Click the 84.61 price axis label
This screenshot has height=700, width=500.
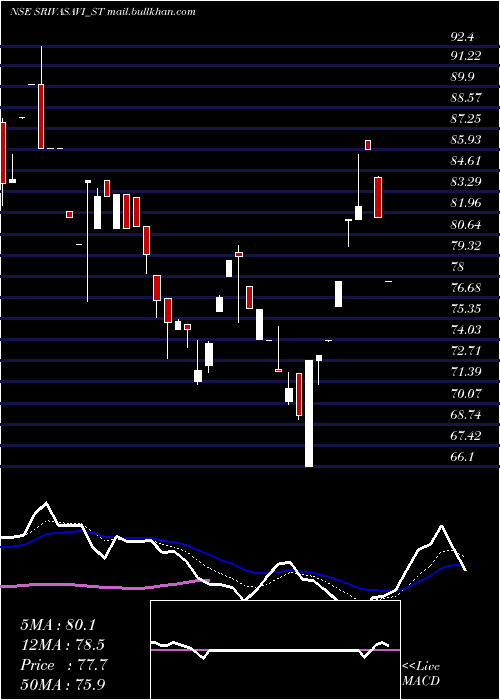pyautogui.click(x=466, y=161)
